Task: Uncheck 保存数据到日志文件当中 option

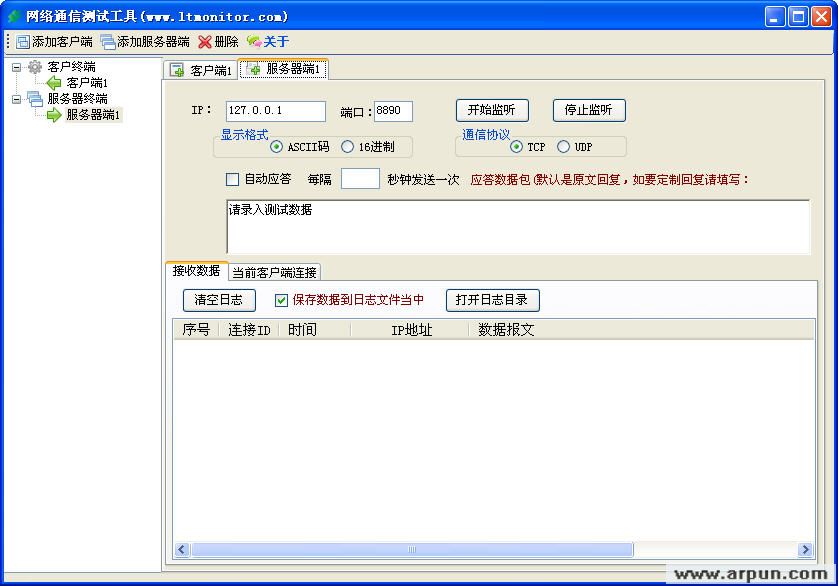Action: (283, 300)
